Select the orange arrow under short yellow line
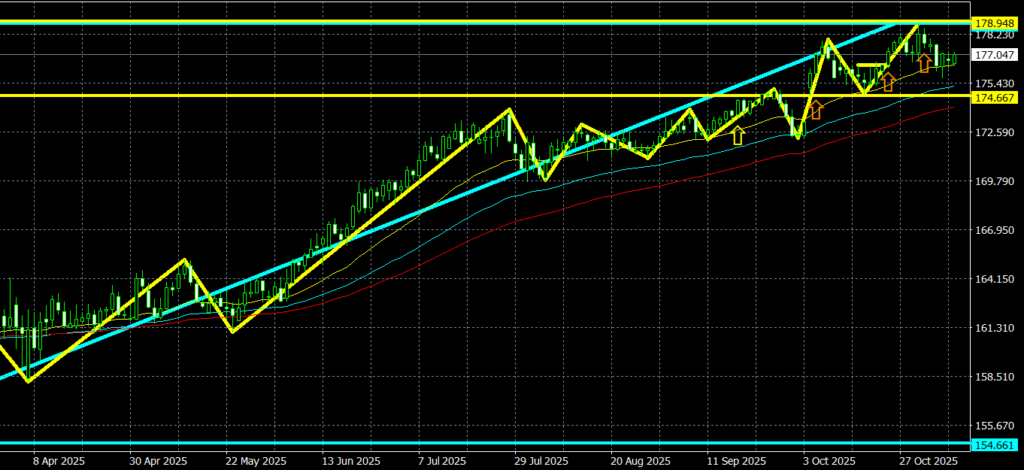 (887, 81)
